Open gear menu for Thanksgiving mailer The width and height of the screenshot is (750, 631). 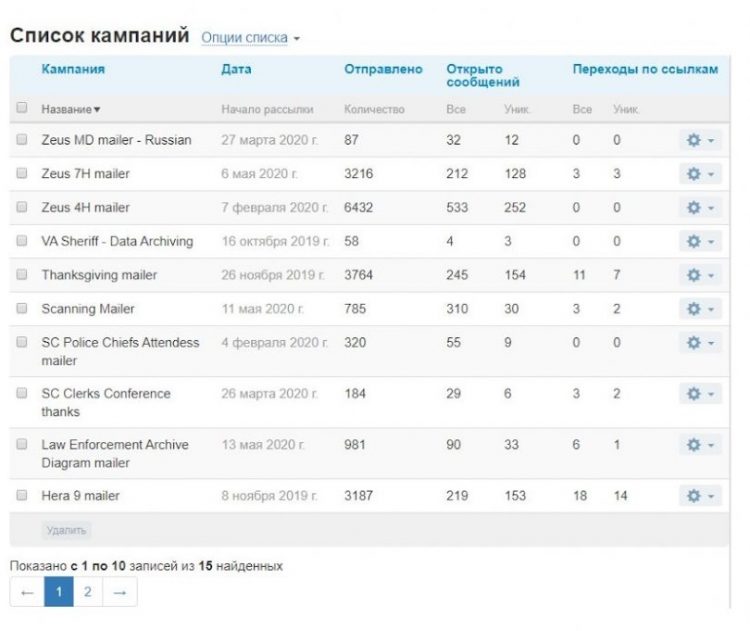[700, 275]
